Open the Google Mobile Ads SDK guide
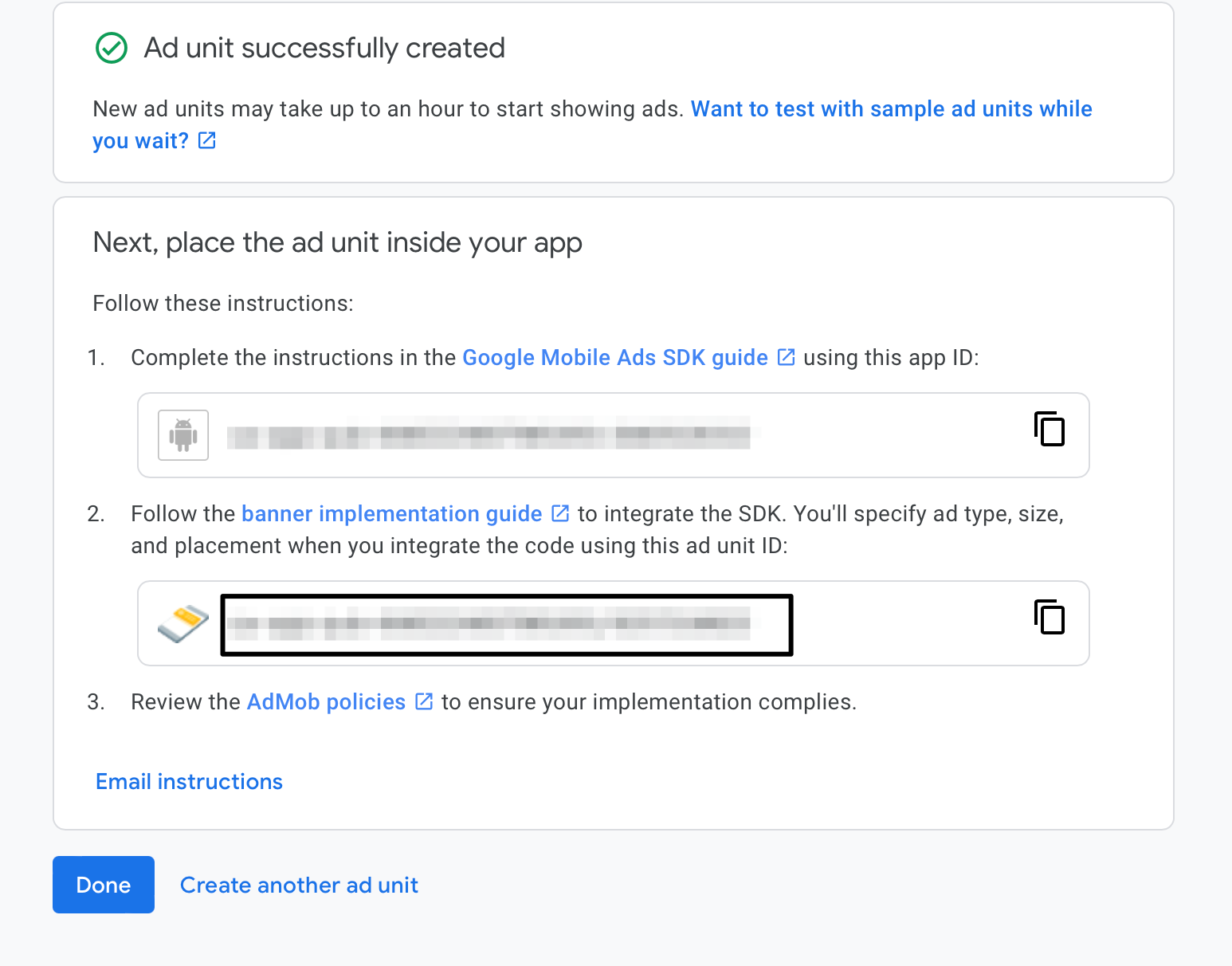This screenshot has height=966, width=1232. tap(614, 358)
